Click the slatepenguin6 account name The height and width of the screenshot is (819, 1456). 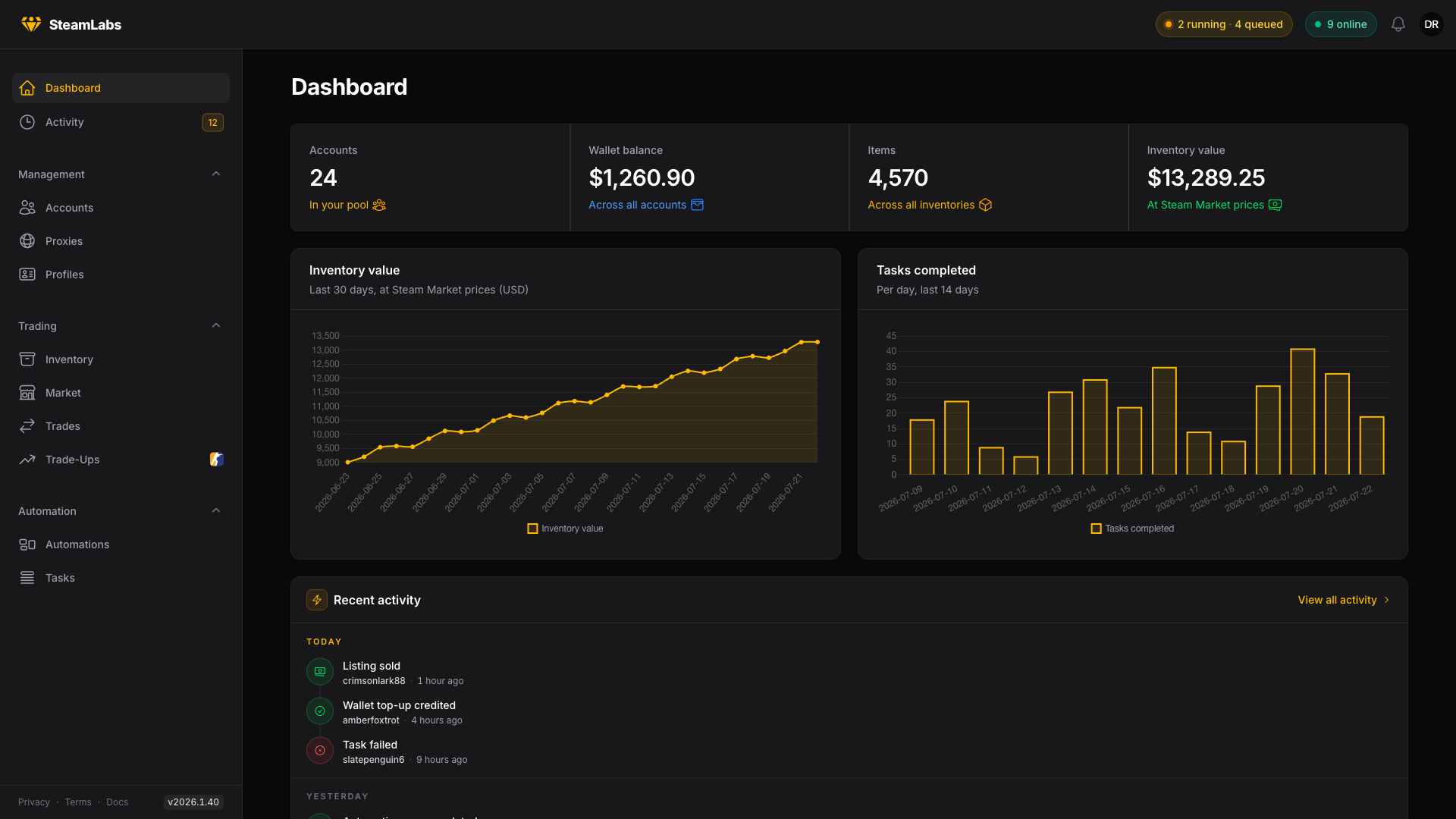[x=373, y=760]
